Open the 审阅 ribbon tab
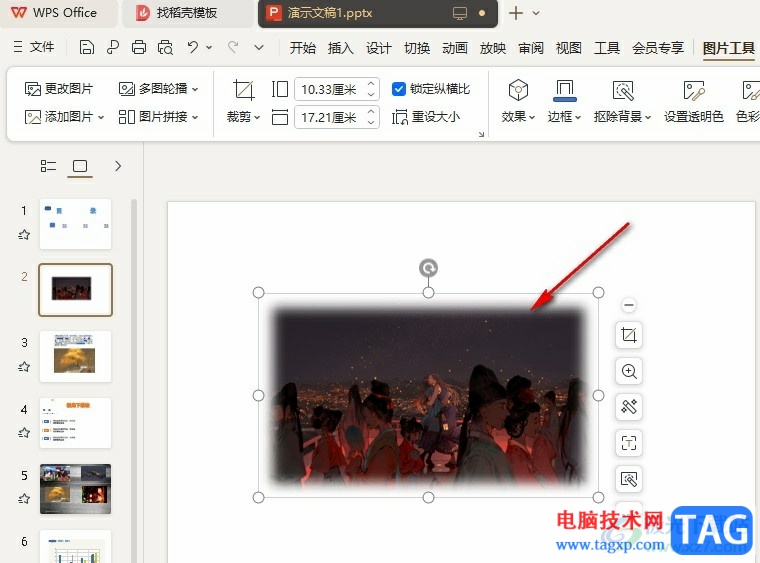The width and height of the screenshot is (760, 563). tap(531, 48)
